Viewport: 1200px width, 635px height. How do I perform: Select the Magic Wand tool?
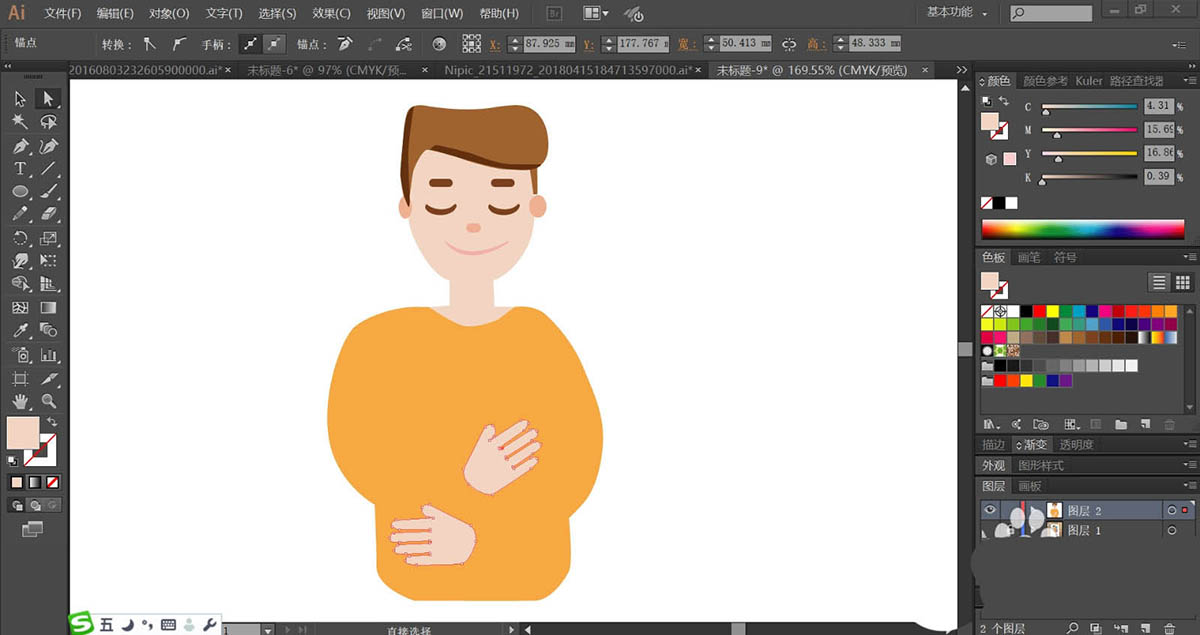[20, 122]
